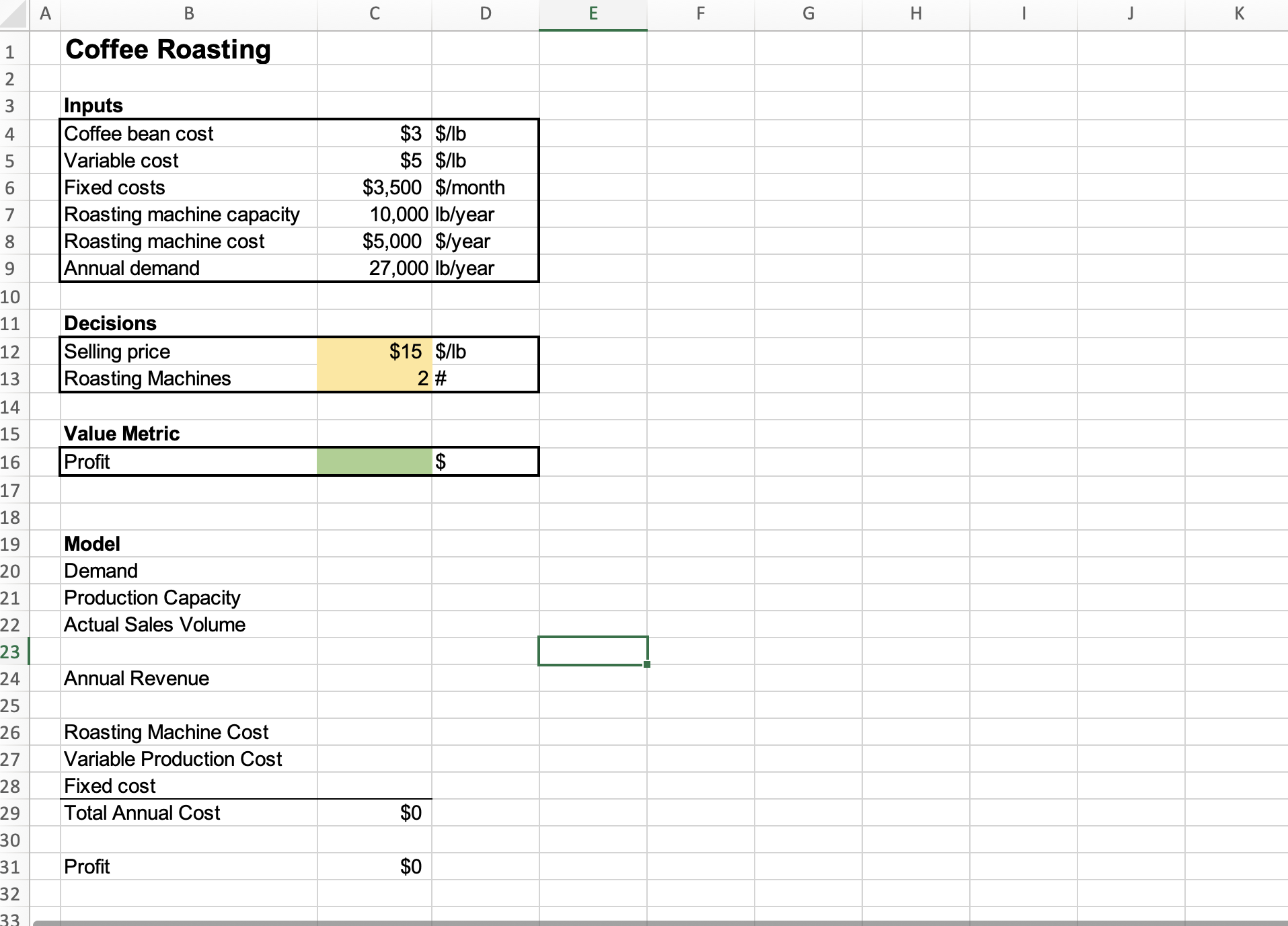The width and height of the screenshot is (1288, 926).
Task: Select yellow cell with 2 roasting machines
Action: (x=375, y=379)
